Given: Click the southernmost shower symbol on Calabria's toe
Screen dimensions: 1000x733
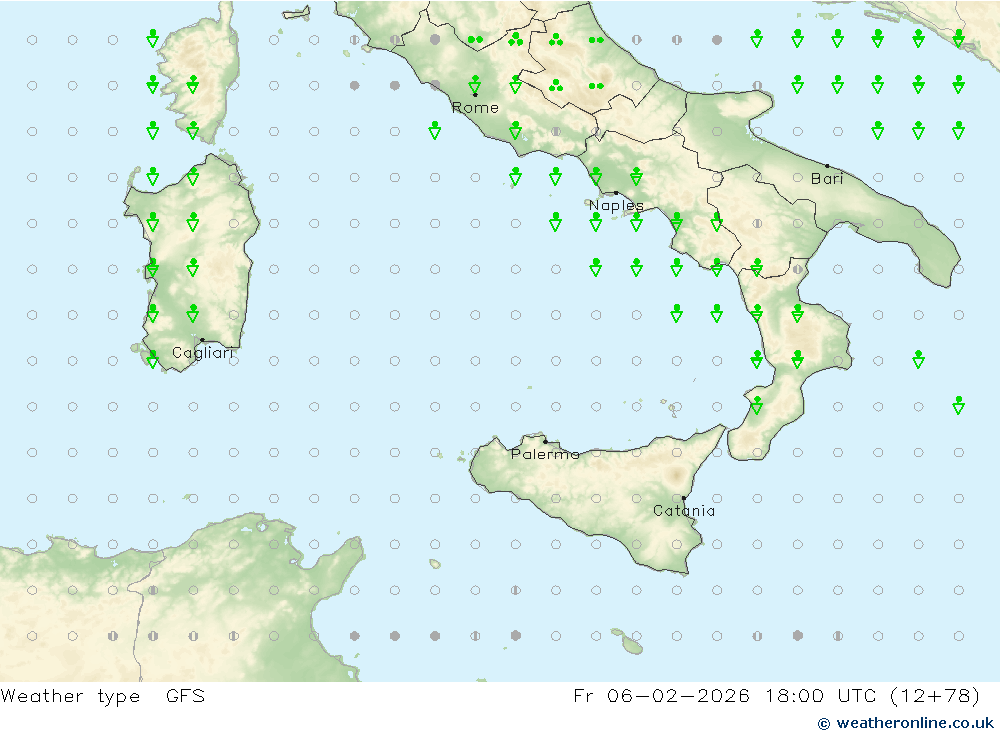Looking at the screenshot, I should point(757,405).
